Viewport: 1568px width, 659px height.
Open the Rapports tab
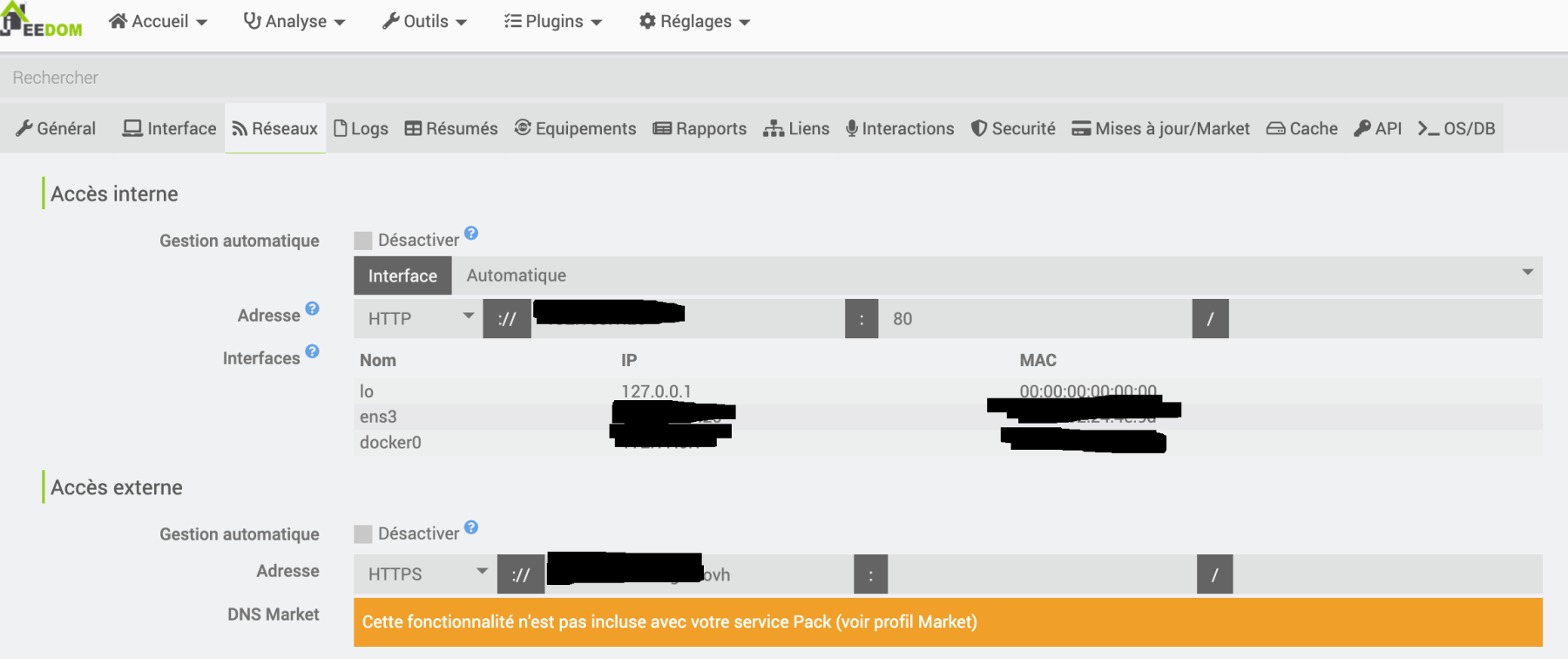(700, 128)
